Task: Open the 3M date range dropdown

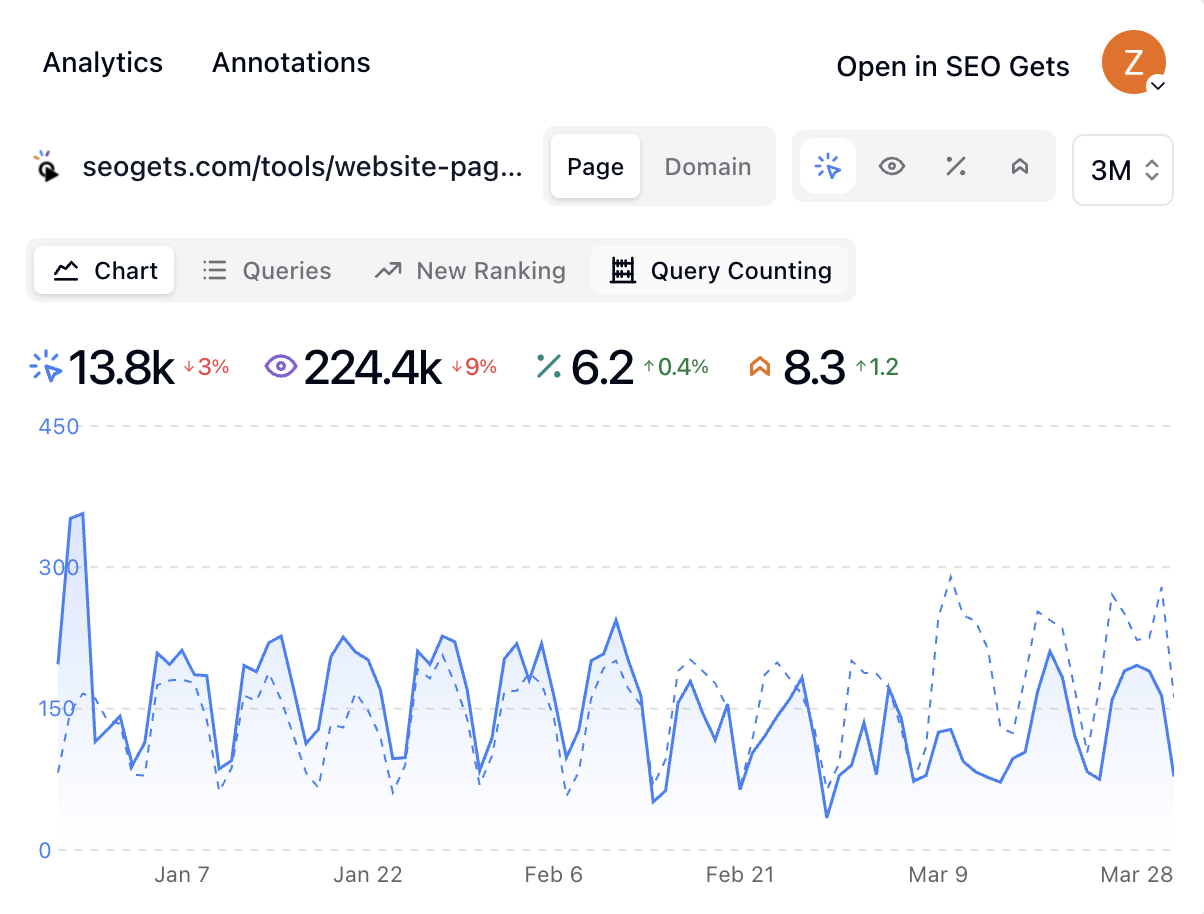Action: tap(1122, 170)
